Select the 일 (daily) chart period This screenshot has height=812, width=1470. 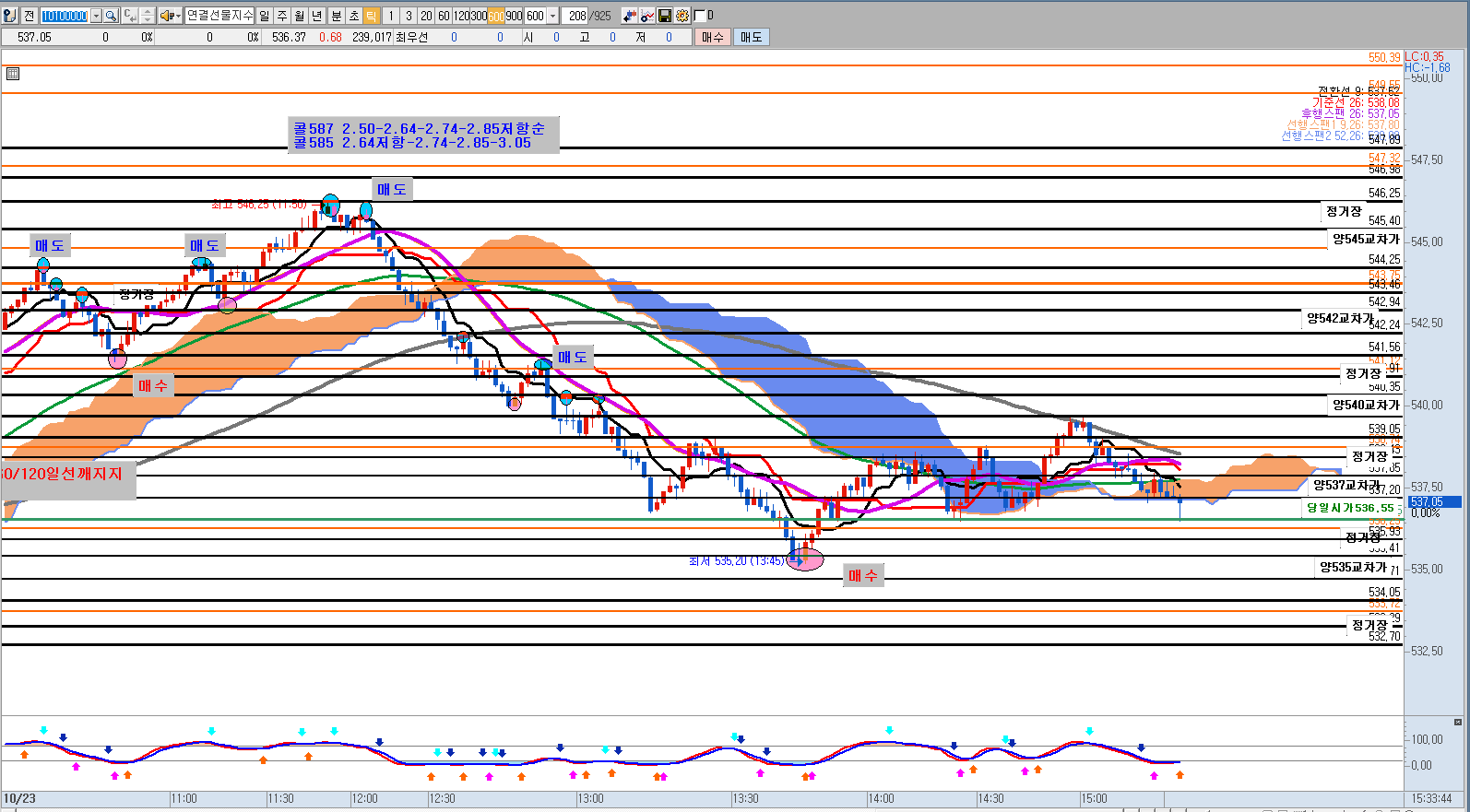point(265,16)
